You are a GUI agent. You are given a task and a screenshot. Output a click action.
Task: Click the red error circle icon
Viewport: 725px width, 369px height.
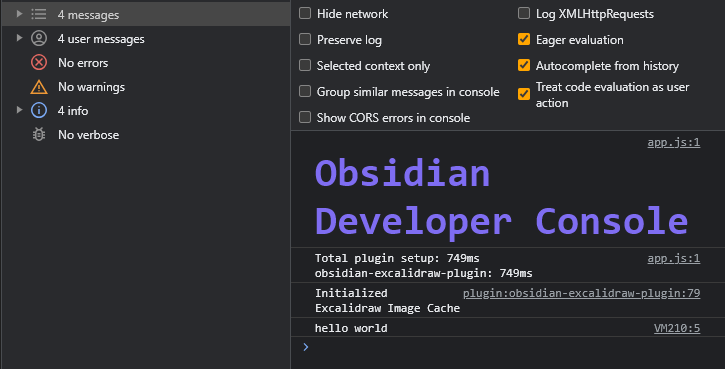(x=39, y=62)
